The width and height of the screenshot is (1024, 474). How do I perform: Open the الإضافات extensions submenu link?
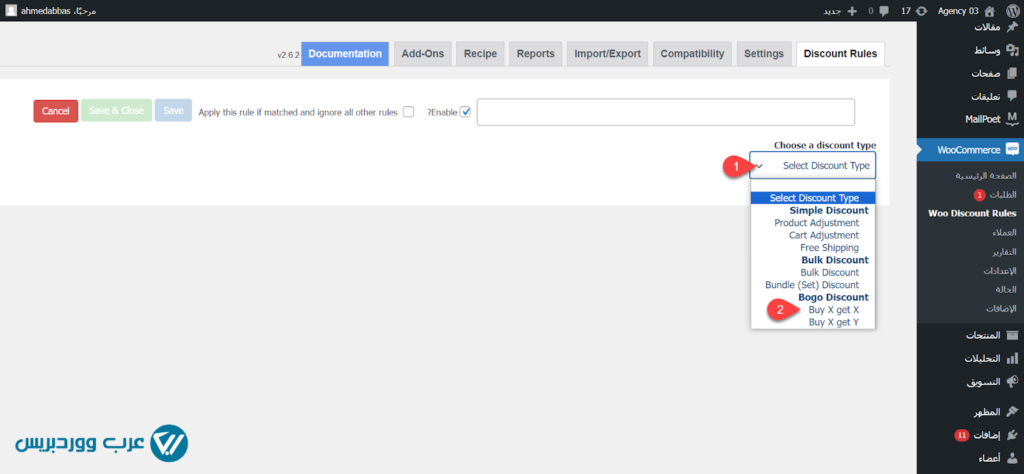click(1002, 308)
